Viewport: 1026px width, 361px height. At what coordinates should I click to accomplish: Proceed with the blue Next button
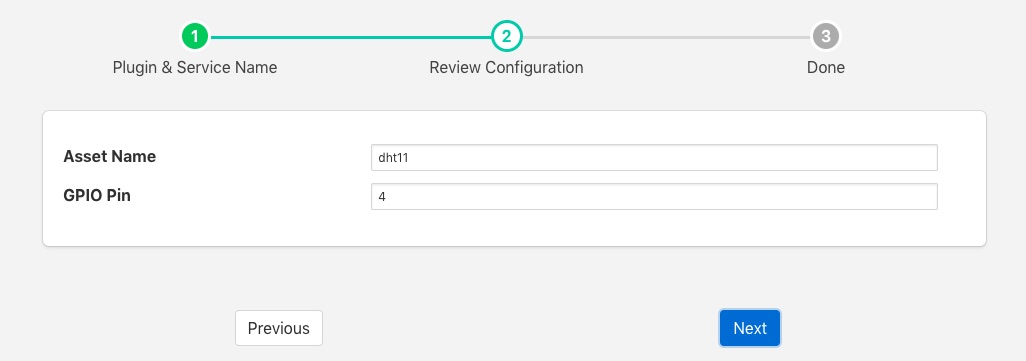pos(750,328)
